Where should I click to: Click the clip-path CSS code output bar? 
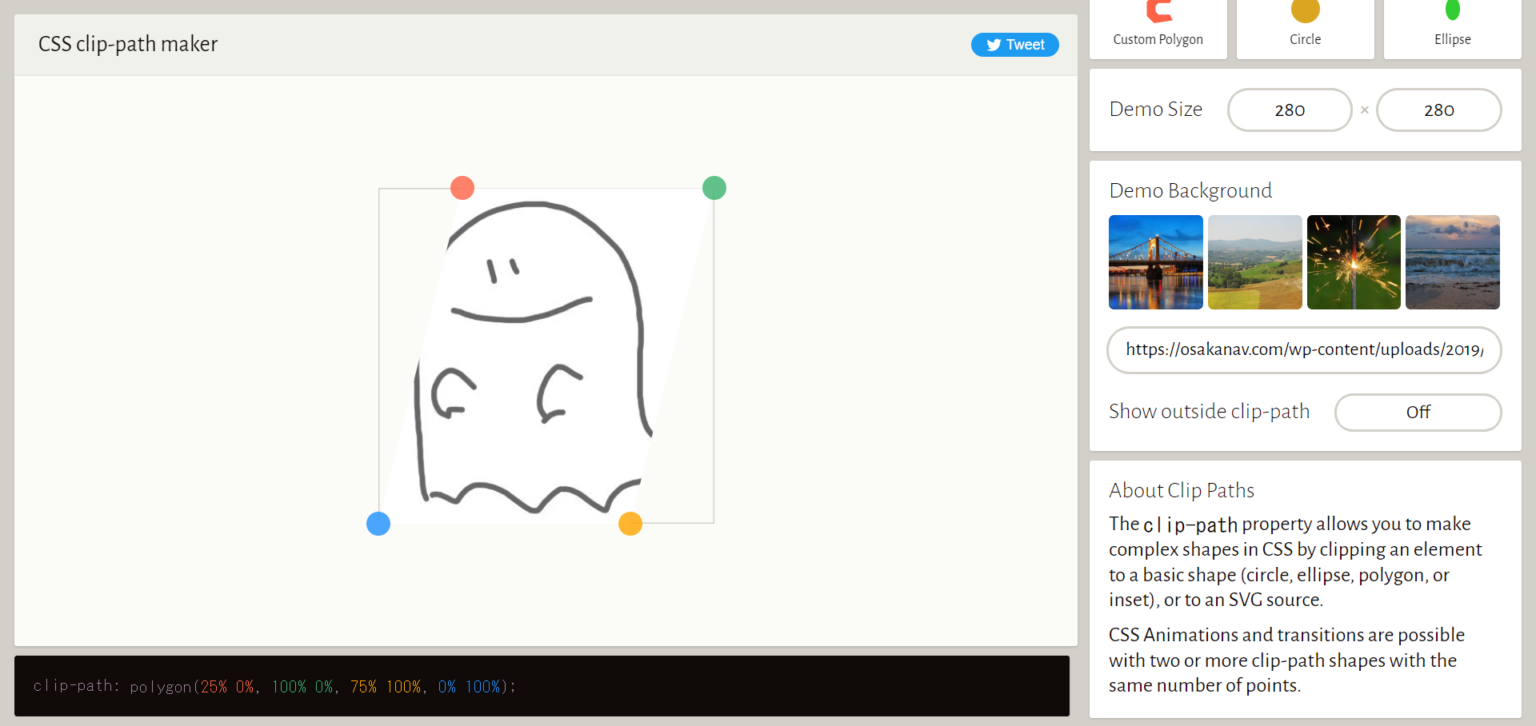545,687
